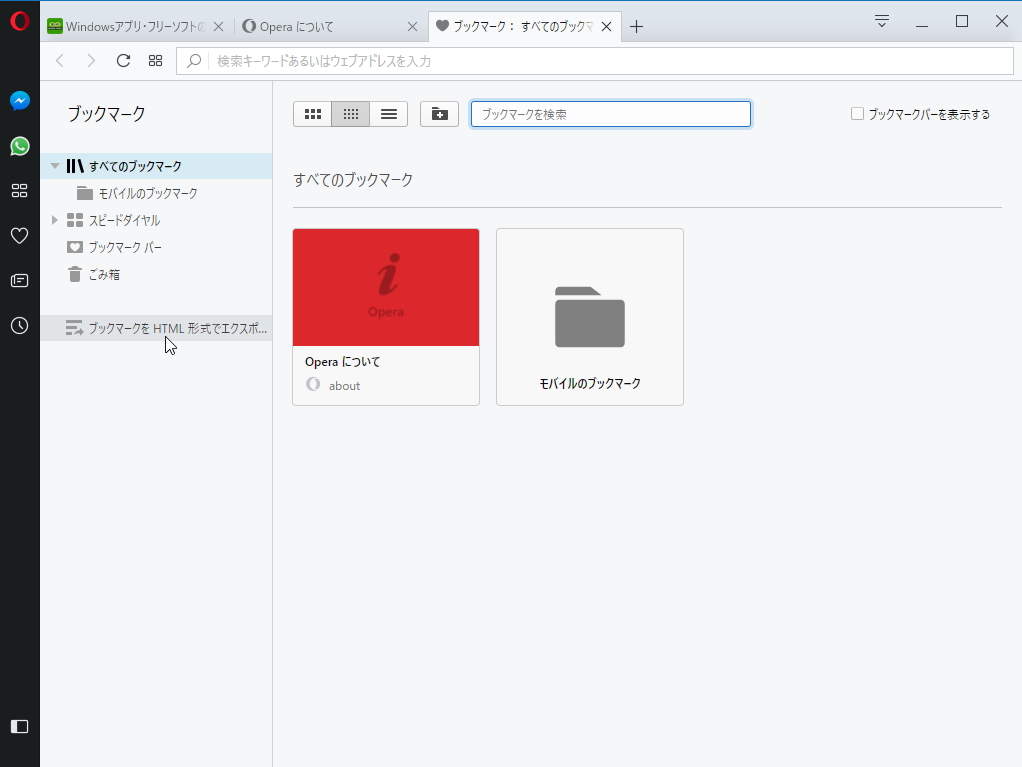Switch to large thumbnail view
The height and width of the screenshot is (767, 1022).
pos(313,114)
